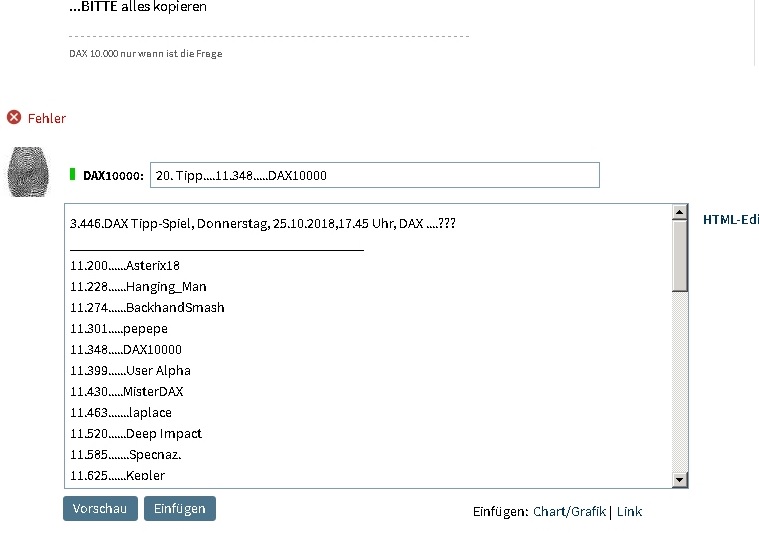Click the Deep Impact entry line
The height and width of the screenshot is (538, 759).
(136, 434)
